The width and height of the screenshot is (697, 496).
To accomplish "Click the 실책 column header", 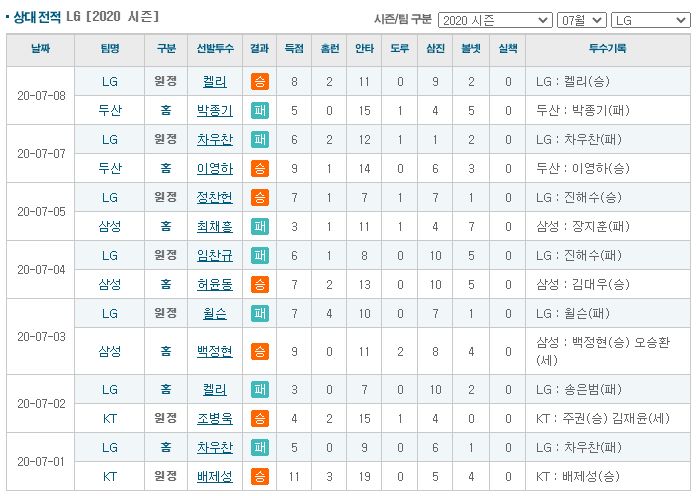I will point(508,48).
